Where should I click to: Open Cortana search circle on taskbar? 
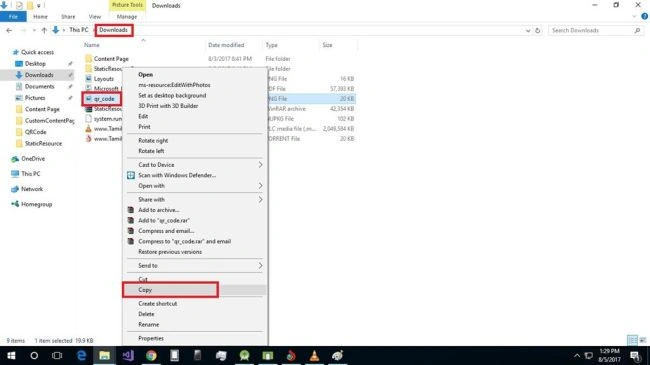point(34,355)
